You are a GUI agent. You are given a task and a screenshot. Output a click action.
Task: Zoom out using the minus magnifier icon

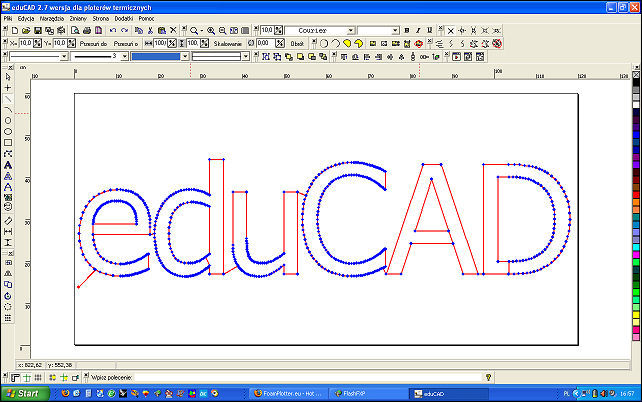coord(222,31)
